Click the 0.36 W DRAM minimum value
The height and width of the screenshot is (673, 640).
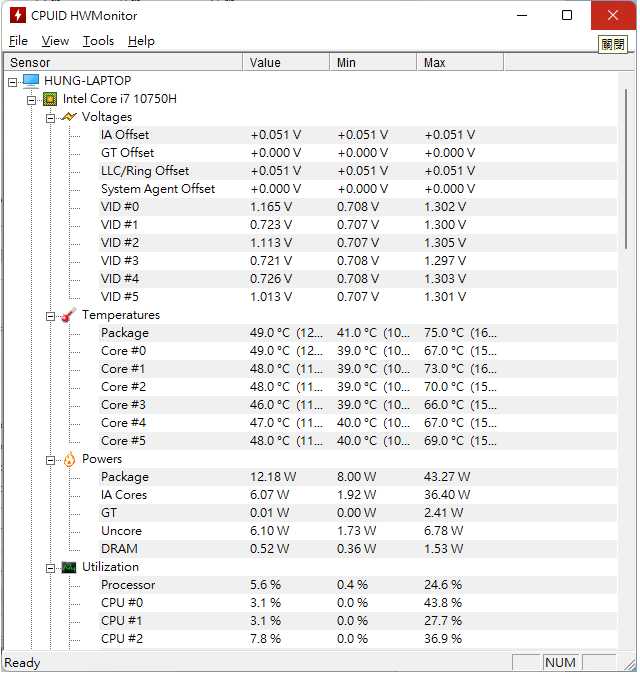coord(356,549)
